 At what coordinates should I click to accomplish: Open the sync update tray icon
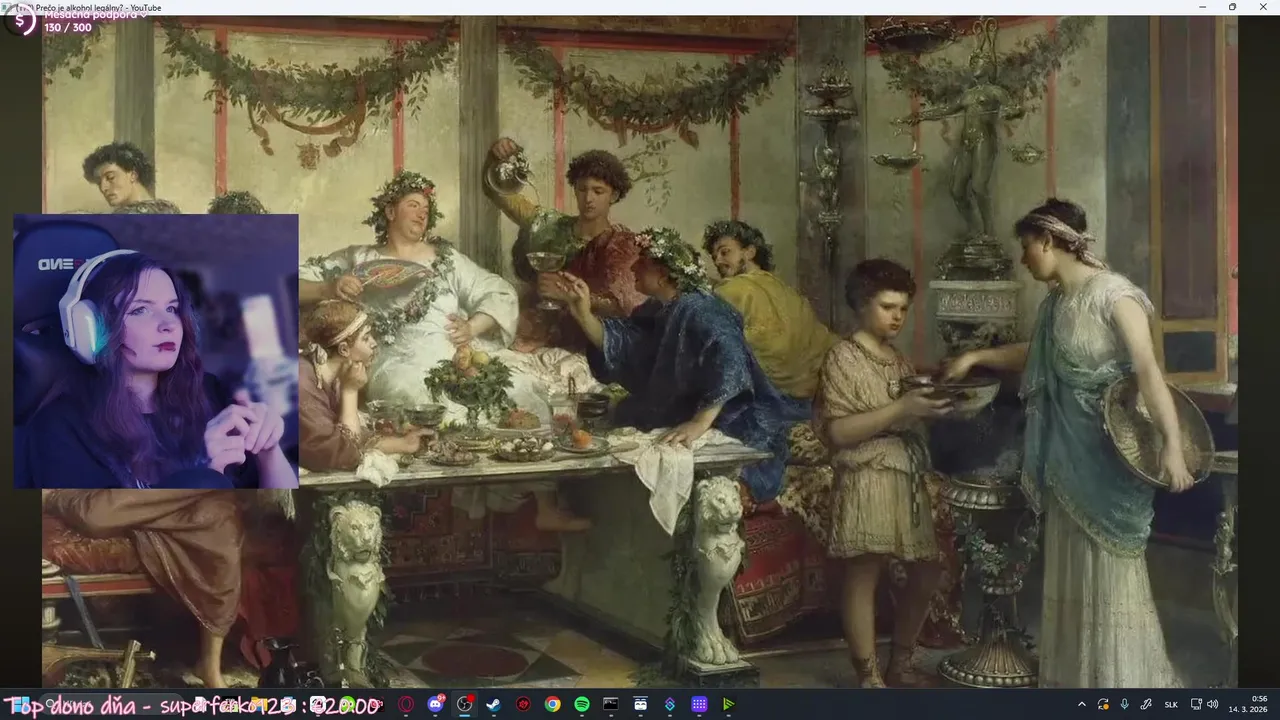(1103, 704)
